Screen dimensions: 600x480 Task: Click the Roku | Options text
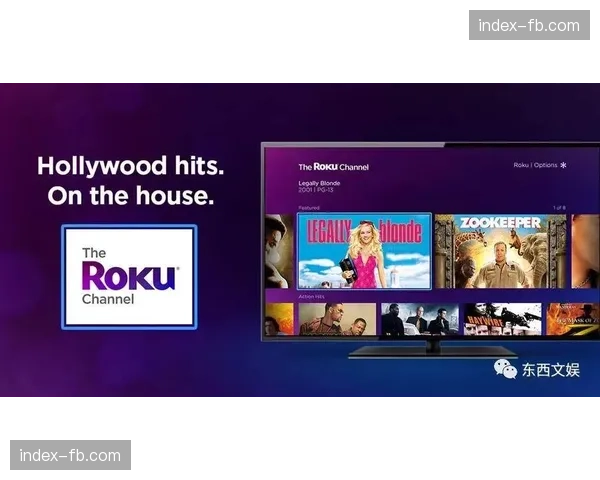(535, 165)
